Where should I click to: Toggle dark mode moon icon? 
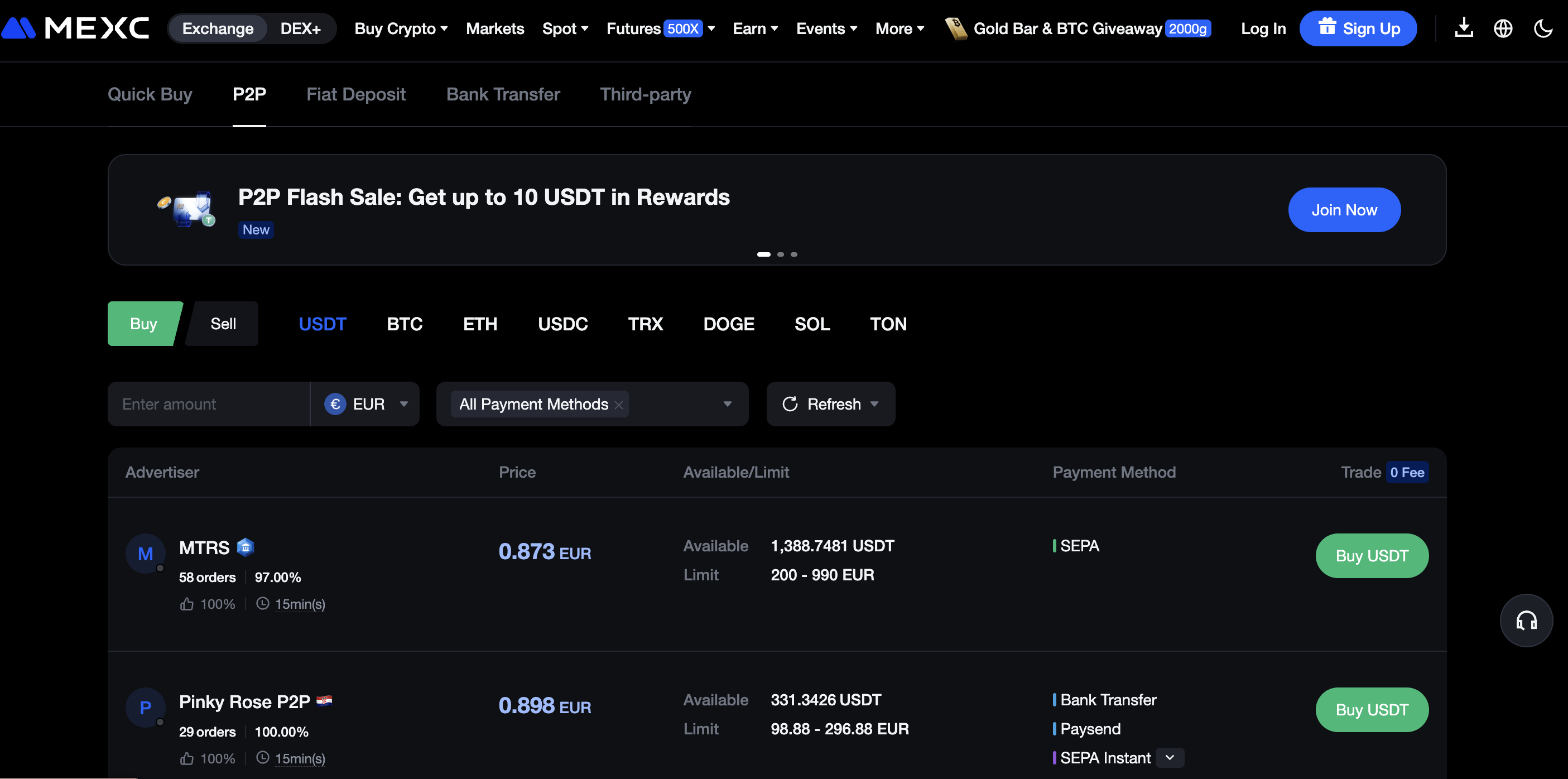(x=1543, y=28)
